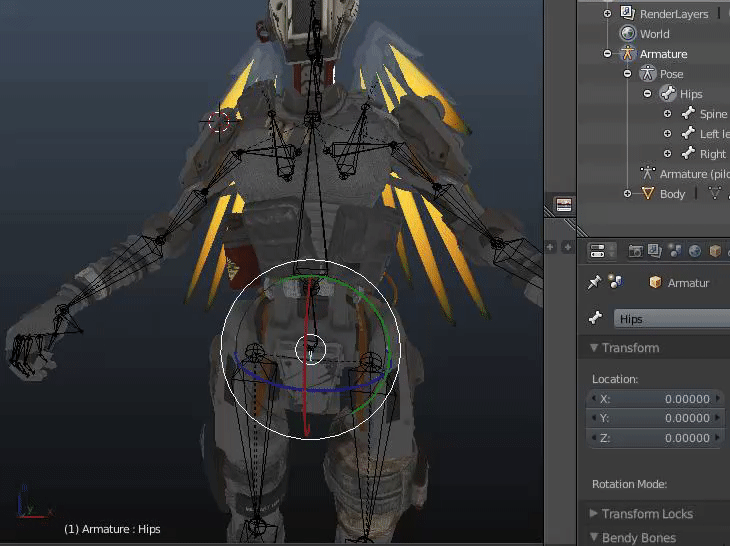The image size is (730, 546).
Task: Collapse the Bendy Bones panel
Action: pyautogui.click(x=637, y=538)
